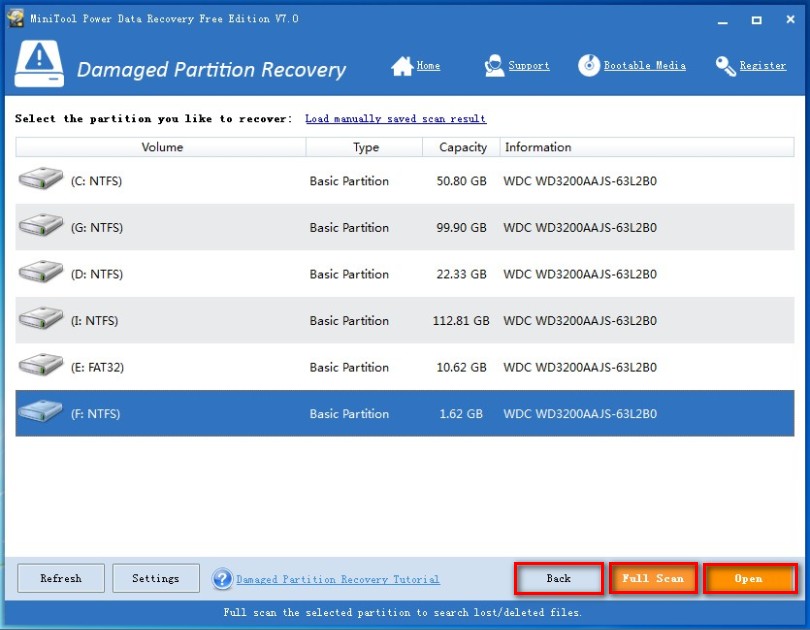Click the Damaged Partition Recovery header icon
The height and width of the screenshot is (630, 810).
(x=39, y=64)
